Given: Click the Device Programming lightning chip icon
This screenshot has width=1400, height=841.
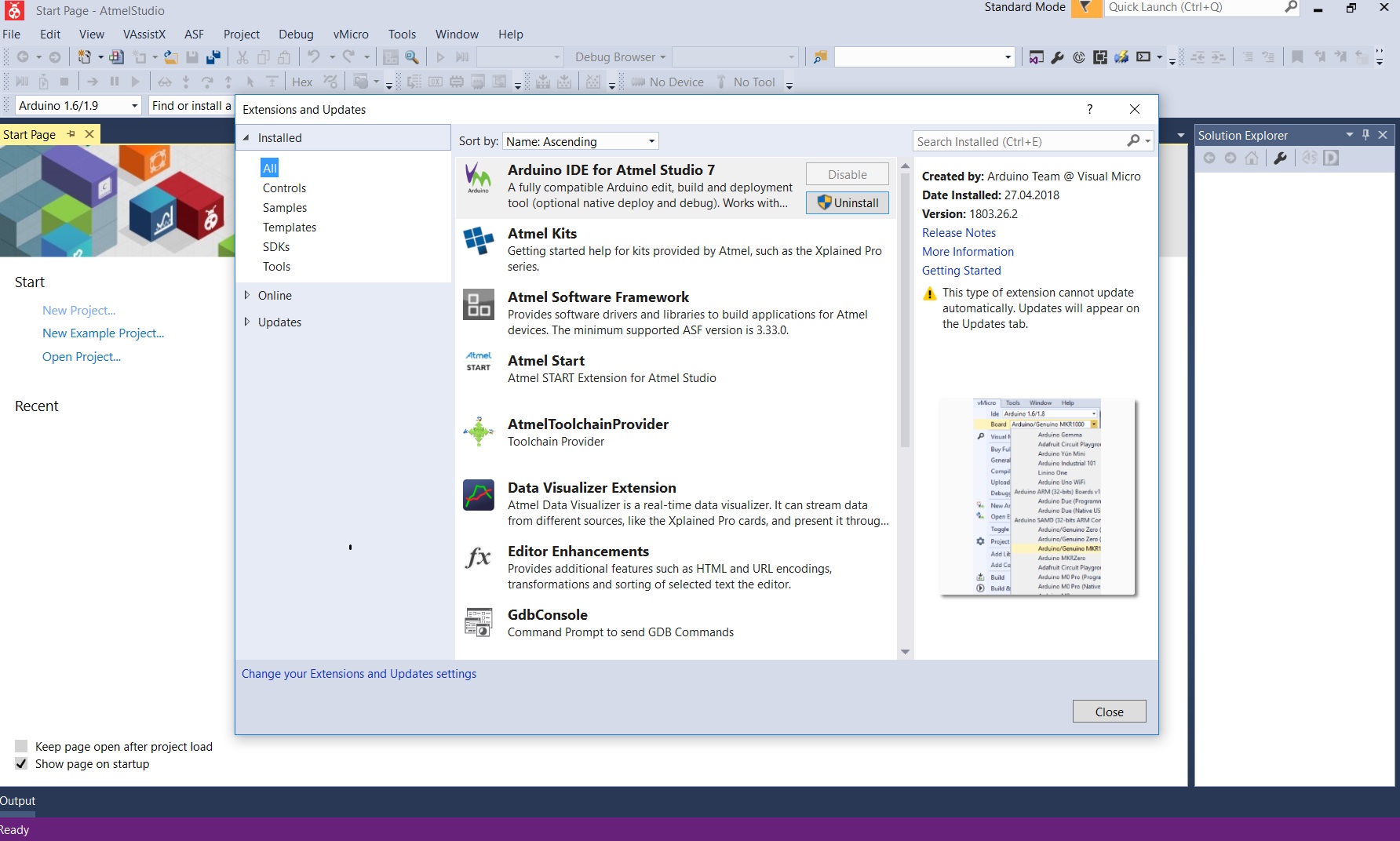Looking at the screenshot, I should 1121,57.
